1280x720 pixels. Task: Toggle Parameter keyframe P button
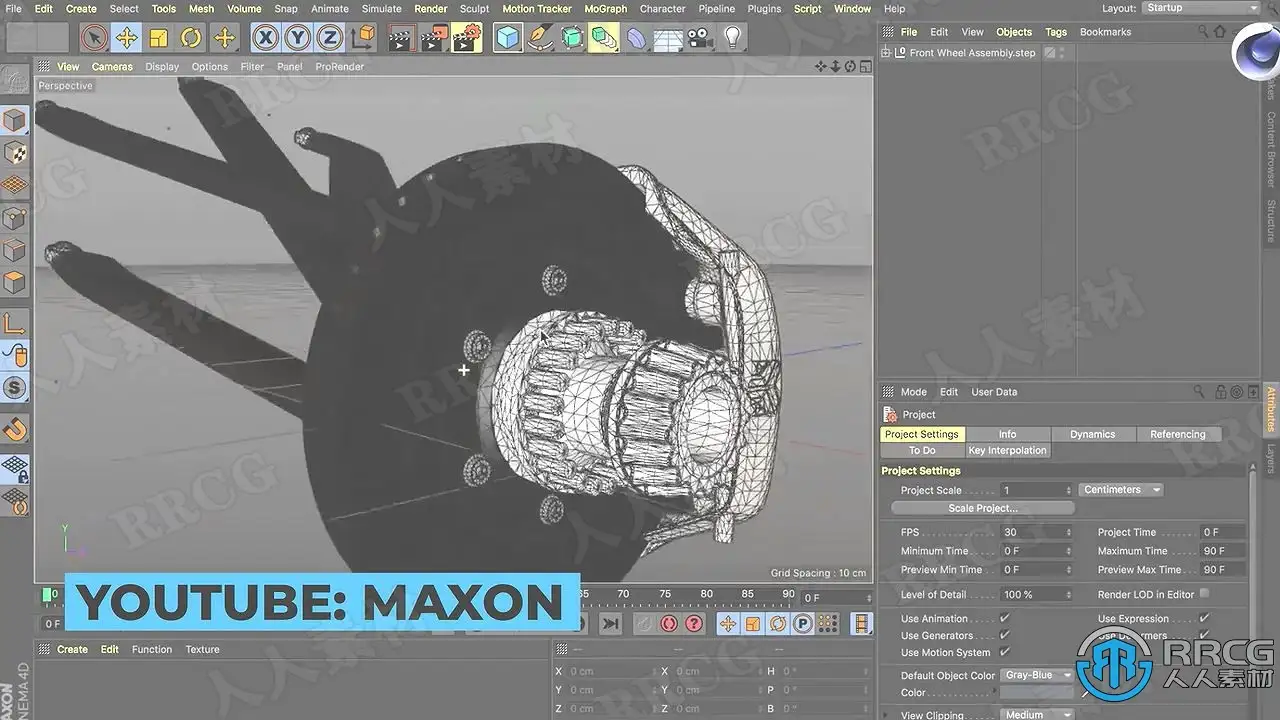click(x=802, y=624)
